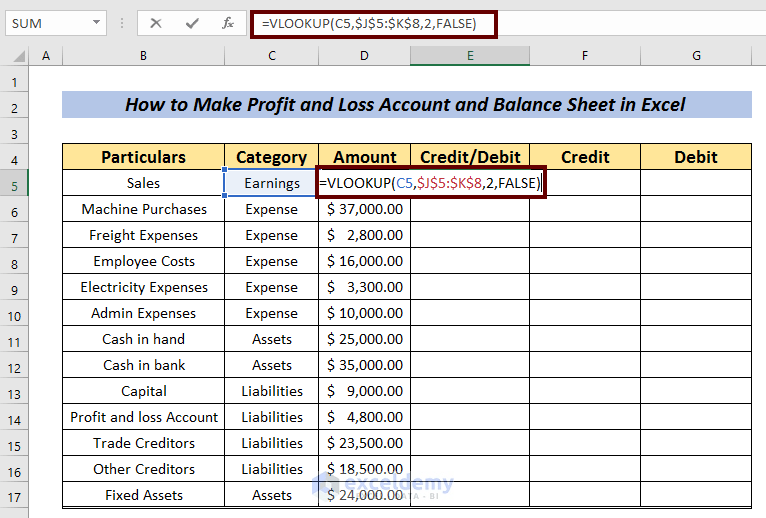The image size is (766, 518).
Task: Select row 17 header
Action: [x=14, y=497]
